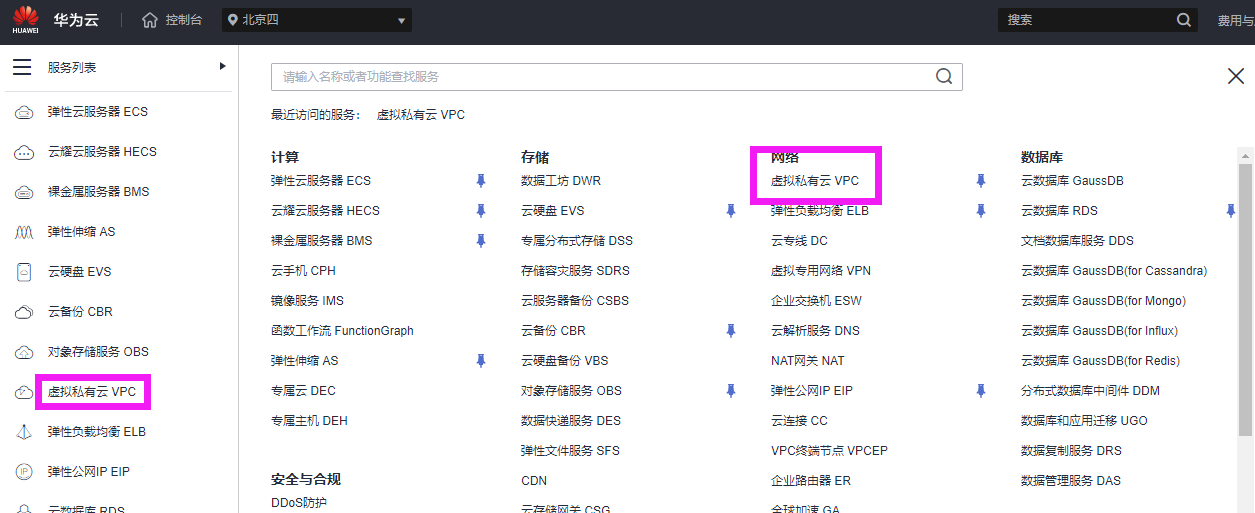Click the HECS icon in sidebar
Screen dimensions: 1255x513
(x=24, y=152)
